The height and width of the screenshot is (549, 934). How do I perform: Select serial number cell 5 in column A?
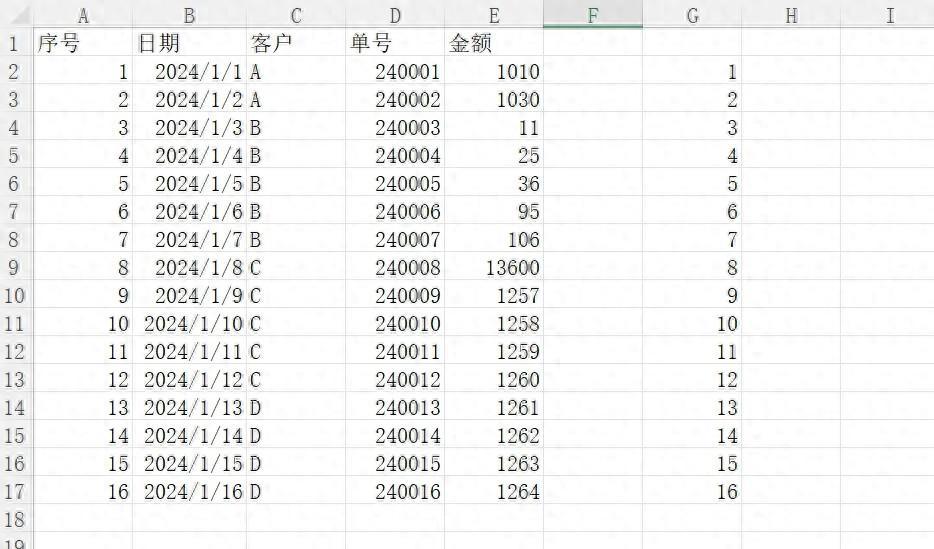83,183
